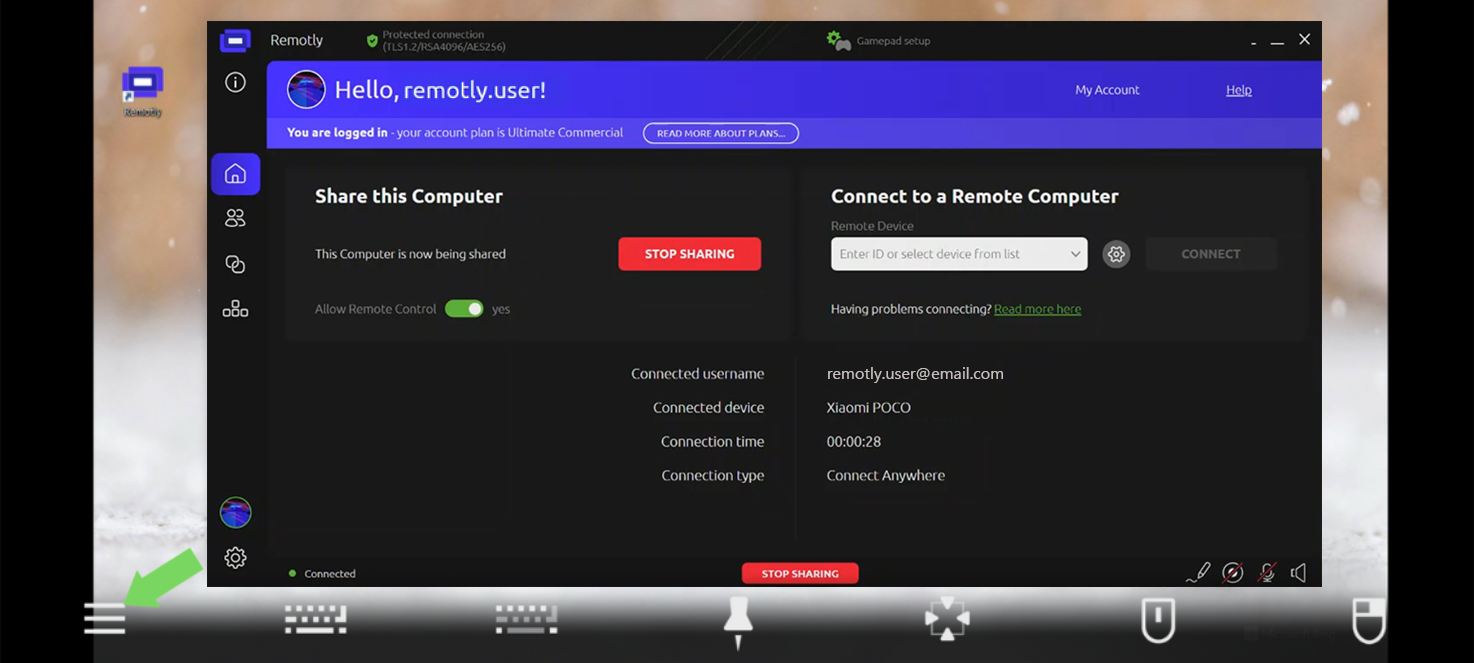
Task: Open My Account
Action: (x=1107, y=89)
